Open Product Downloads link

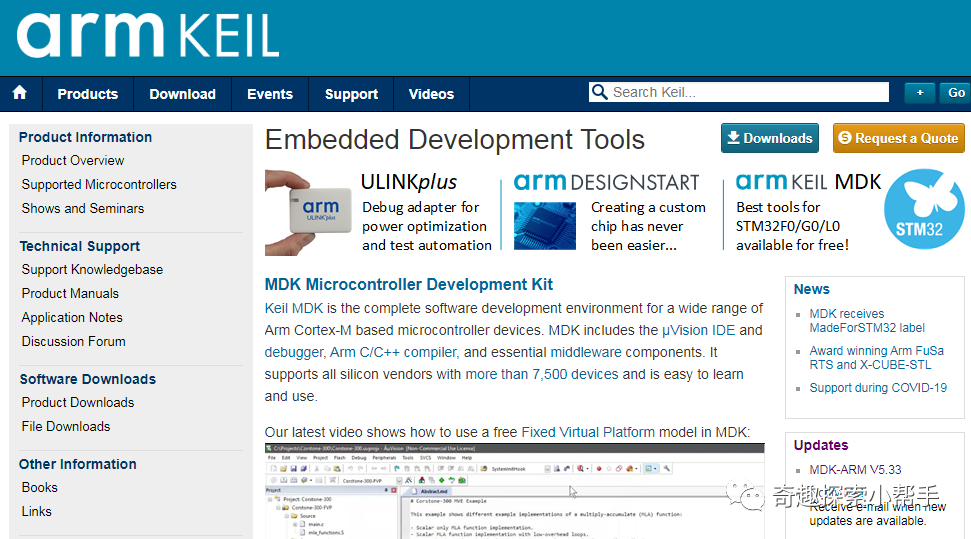(x=78, y=403)
